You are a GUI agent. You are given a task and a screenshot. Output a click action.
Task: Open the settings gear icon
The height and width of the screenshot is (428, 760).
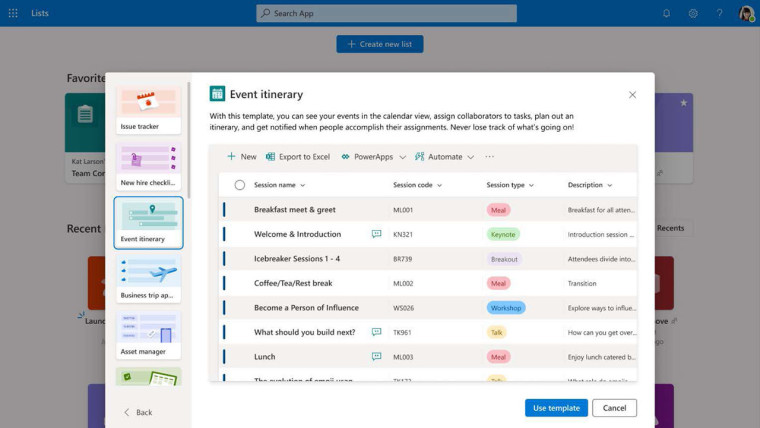(693, 13)
